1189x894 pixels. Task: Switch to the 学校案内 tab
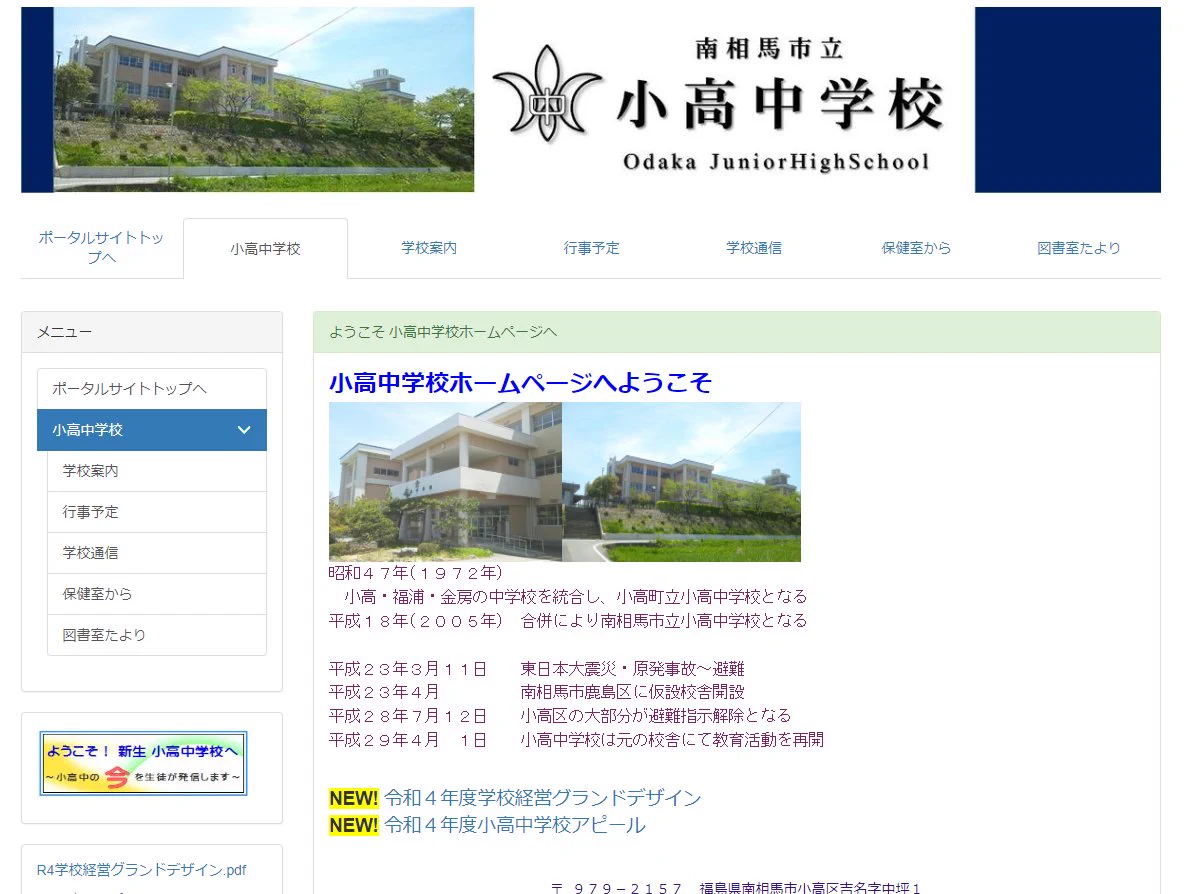(x=428, y=248)
